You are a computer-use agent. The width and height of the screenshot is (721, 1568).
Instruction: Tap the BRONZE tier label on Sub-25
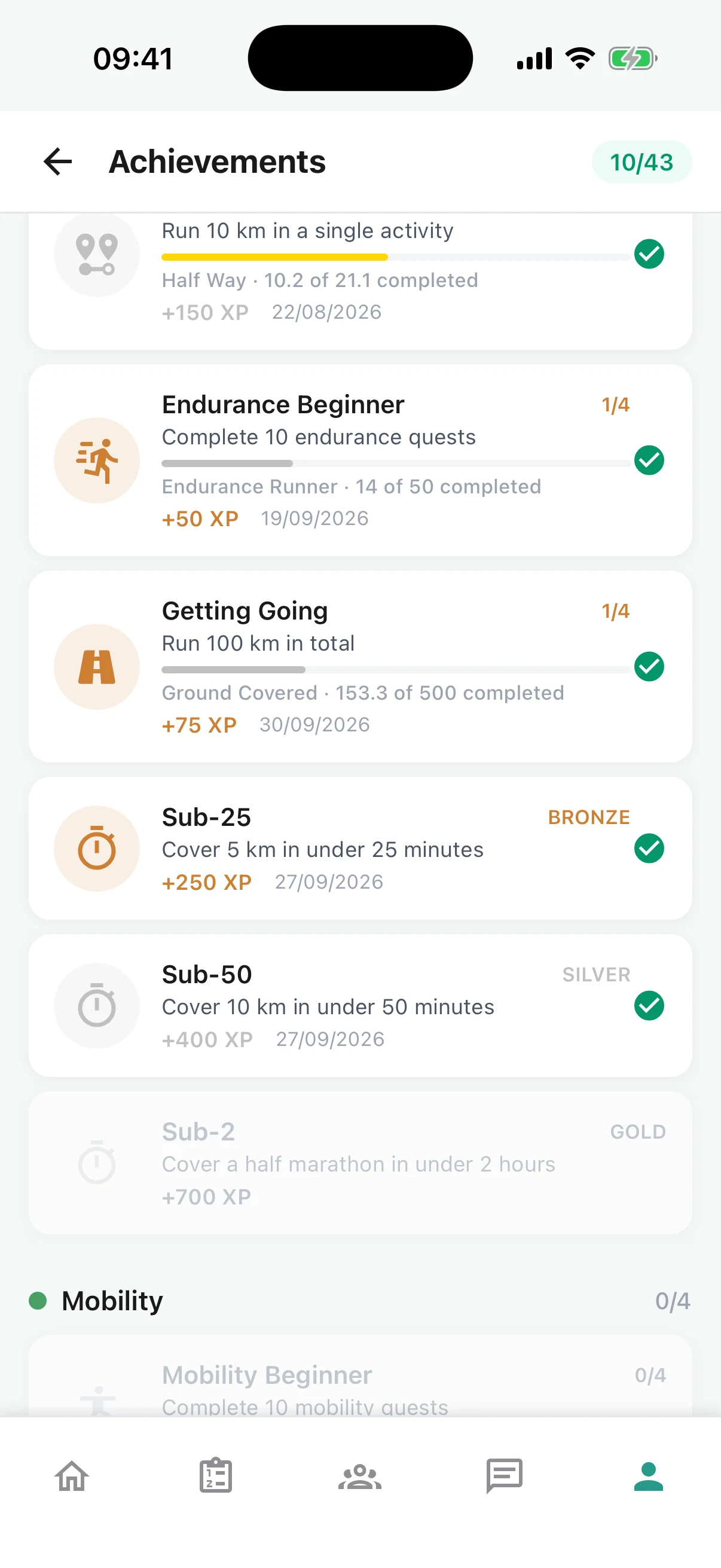pos(589,817)
